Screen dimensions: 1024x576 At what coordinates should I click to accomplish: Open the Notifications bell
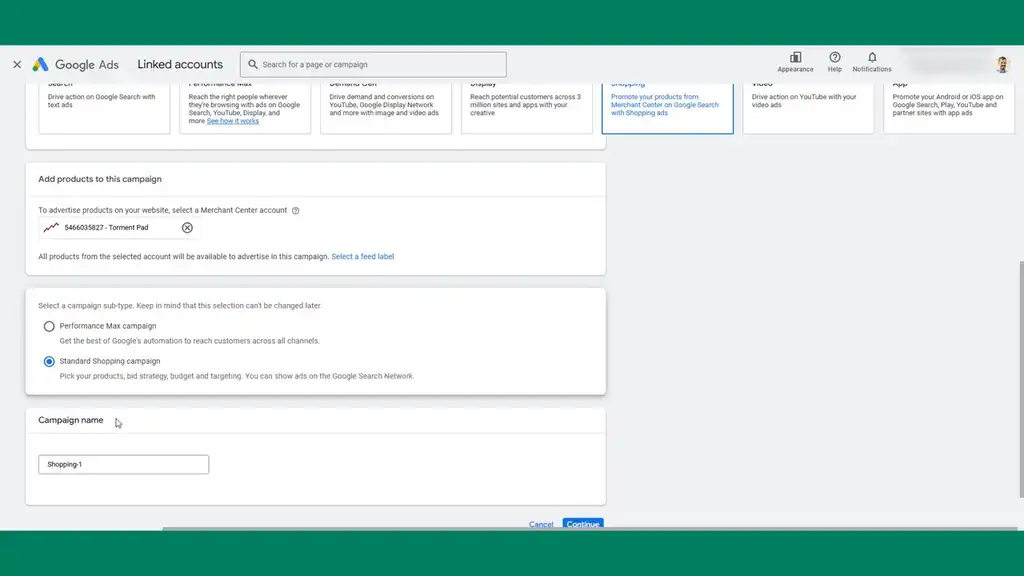coord(872,58)
